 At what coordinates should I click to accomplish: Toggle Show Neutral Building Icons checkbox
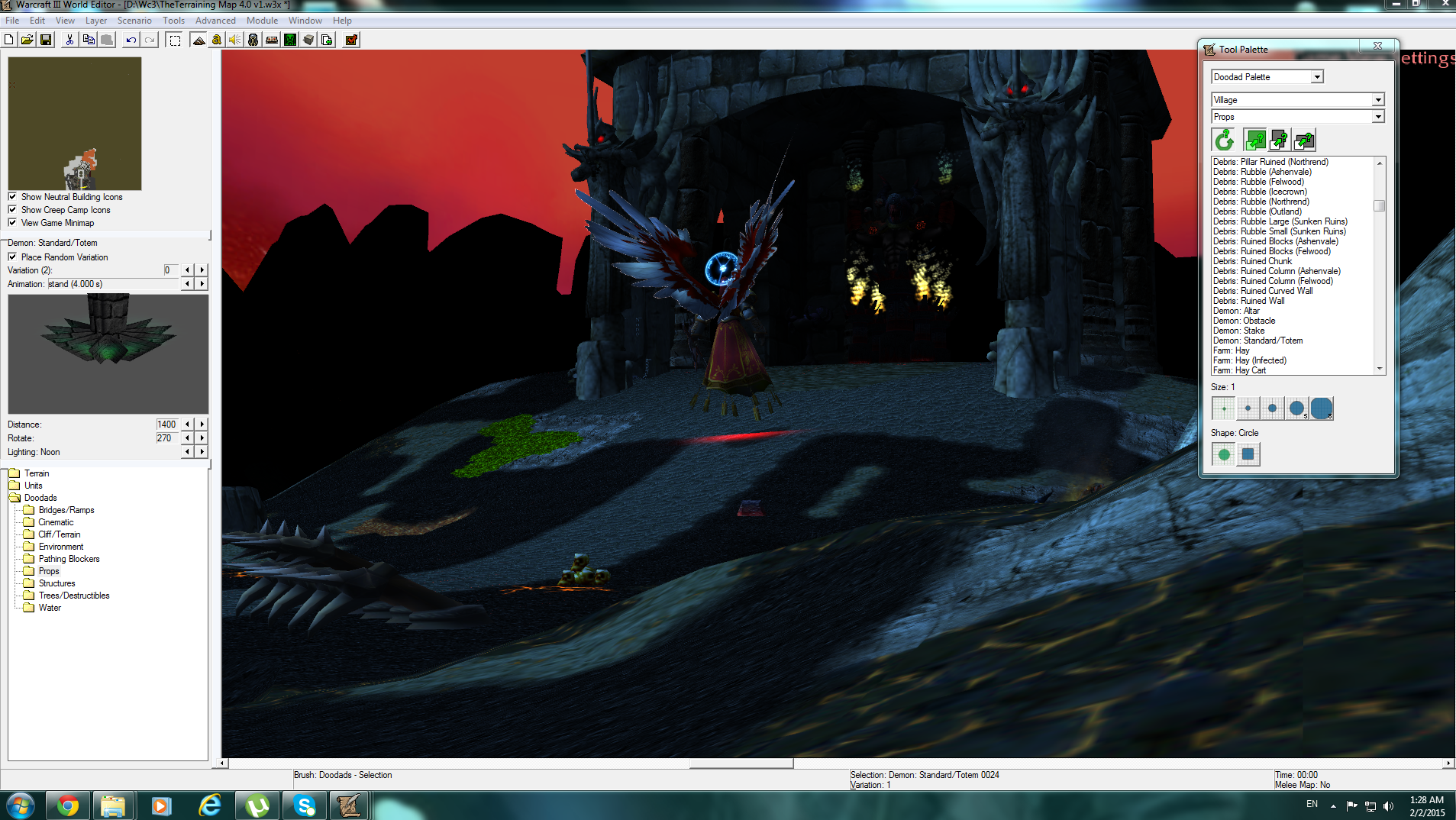(12, 196)
